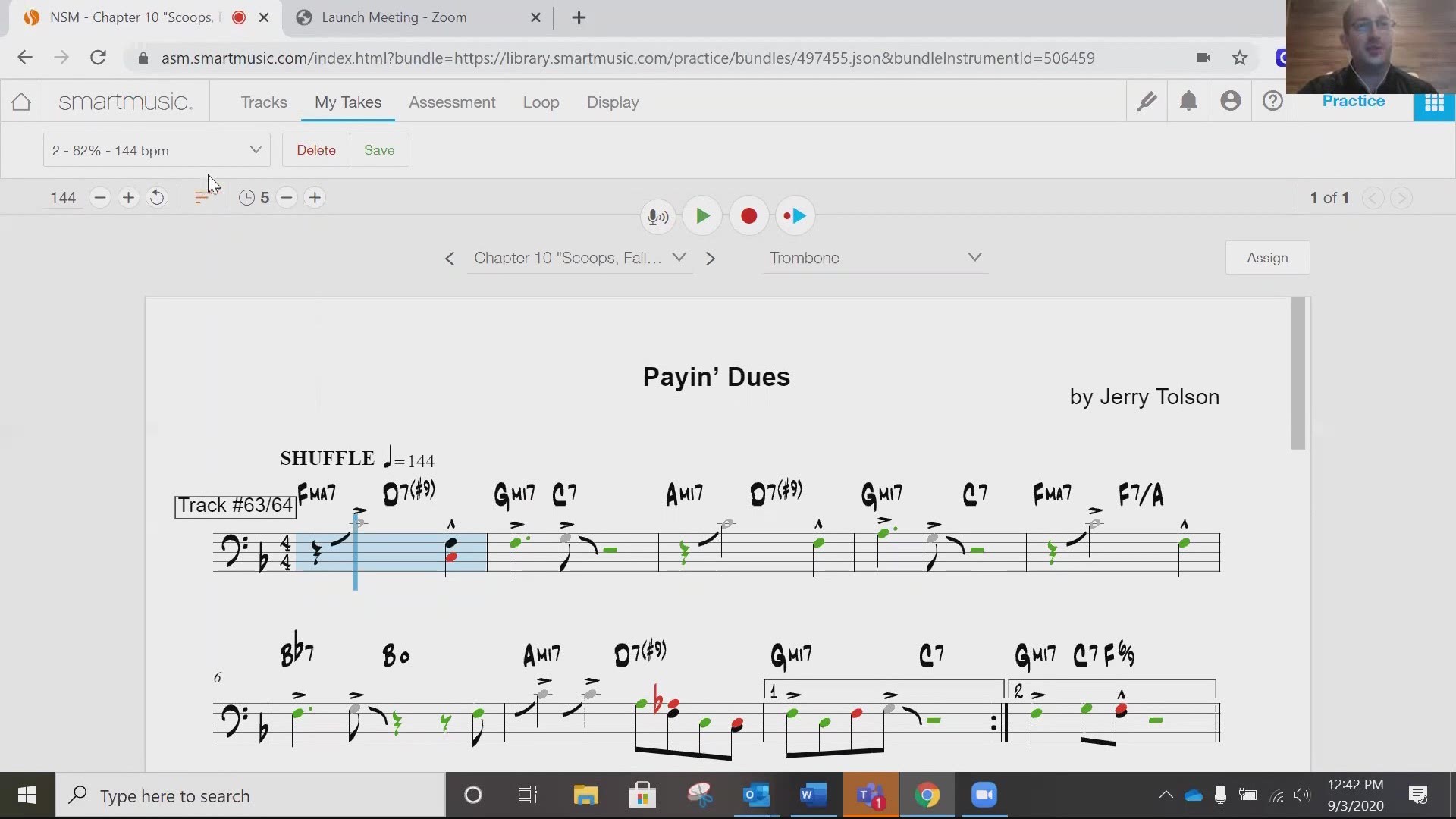
Task: Click the Save button for current take
Action: point(378,150)
